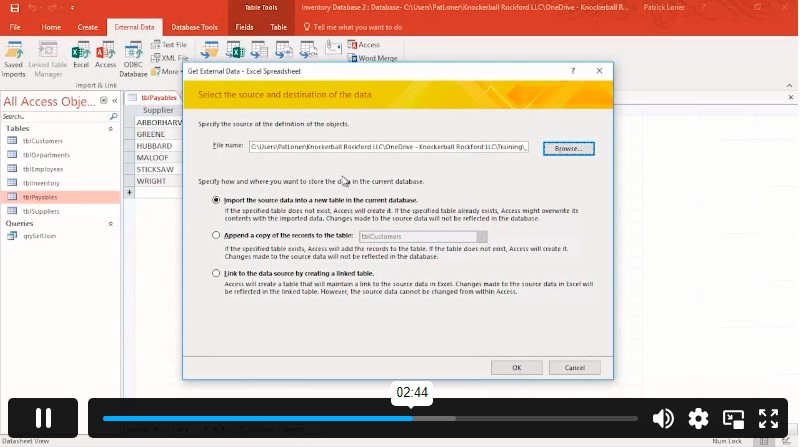
Task: Export to XML File icon
Action: 284,50
